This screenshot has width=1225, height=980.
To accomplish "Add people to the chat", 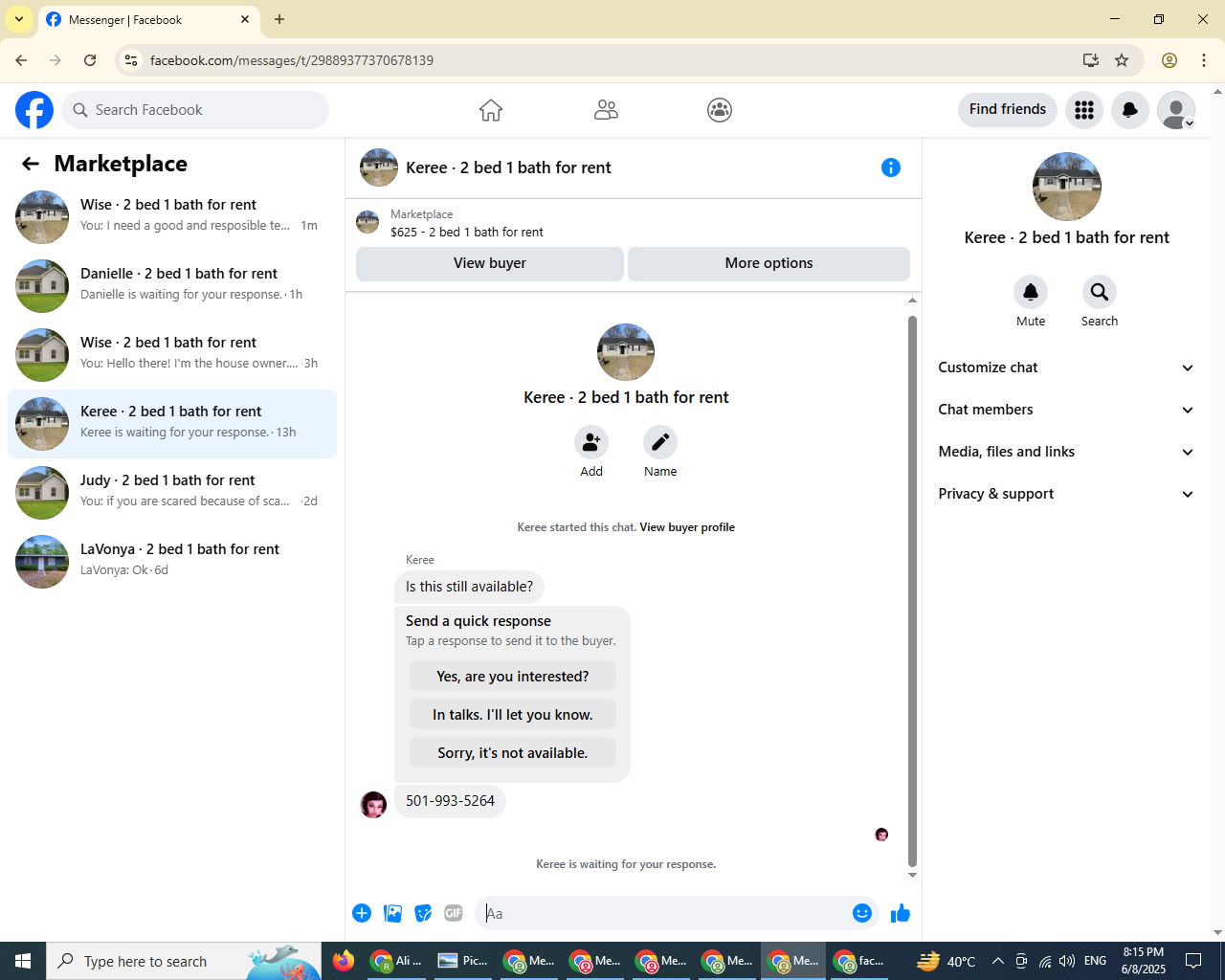I will click(x=591, y=442).
